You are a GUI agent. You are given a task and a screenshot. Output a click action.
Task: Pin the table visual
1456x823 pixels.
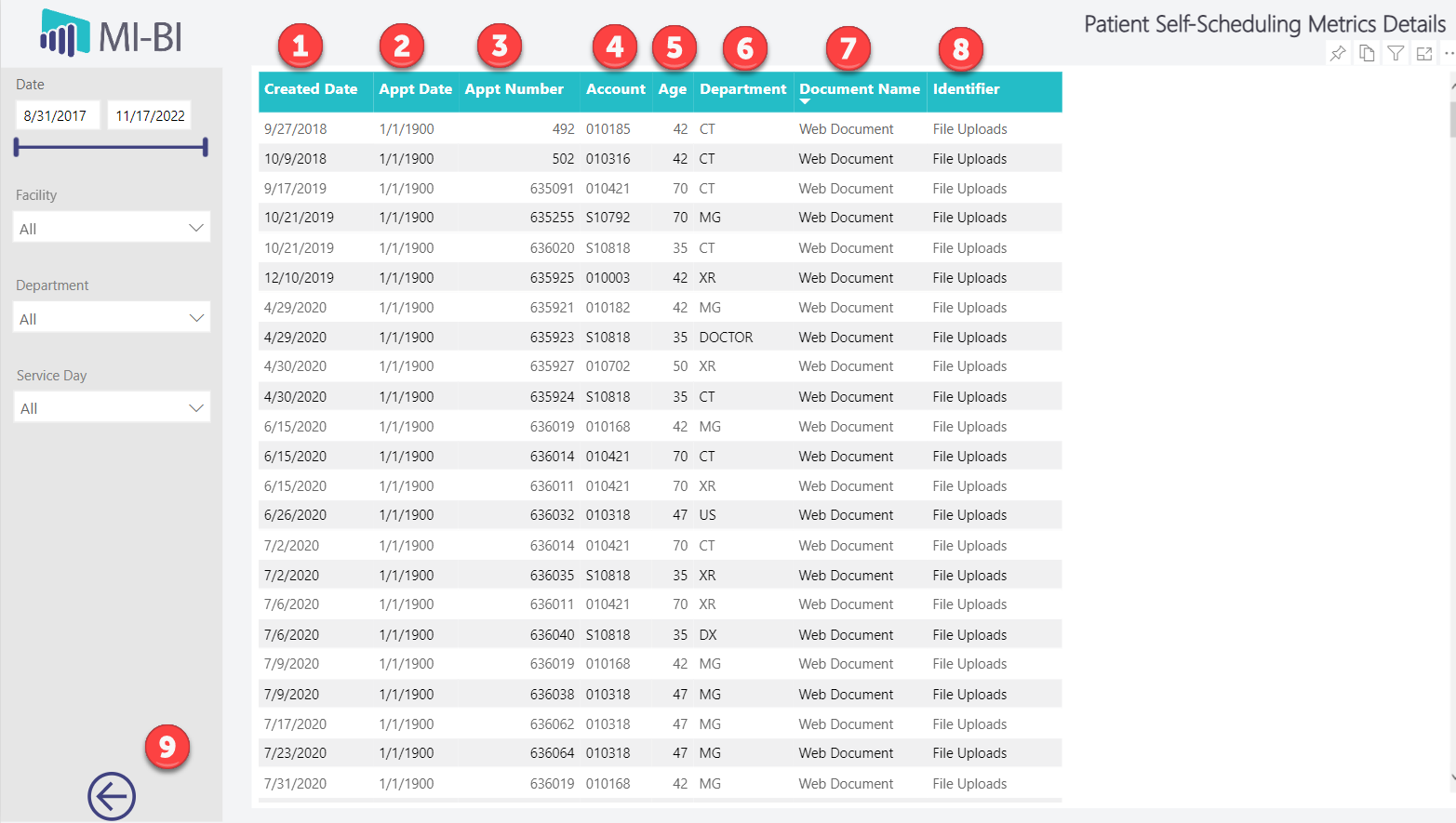coord(1338,54)
